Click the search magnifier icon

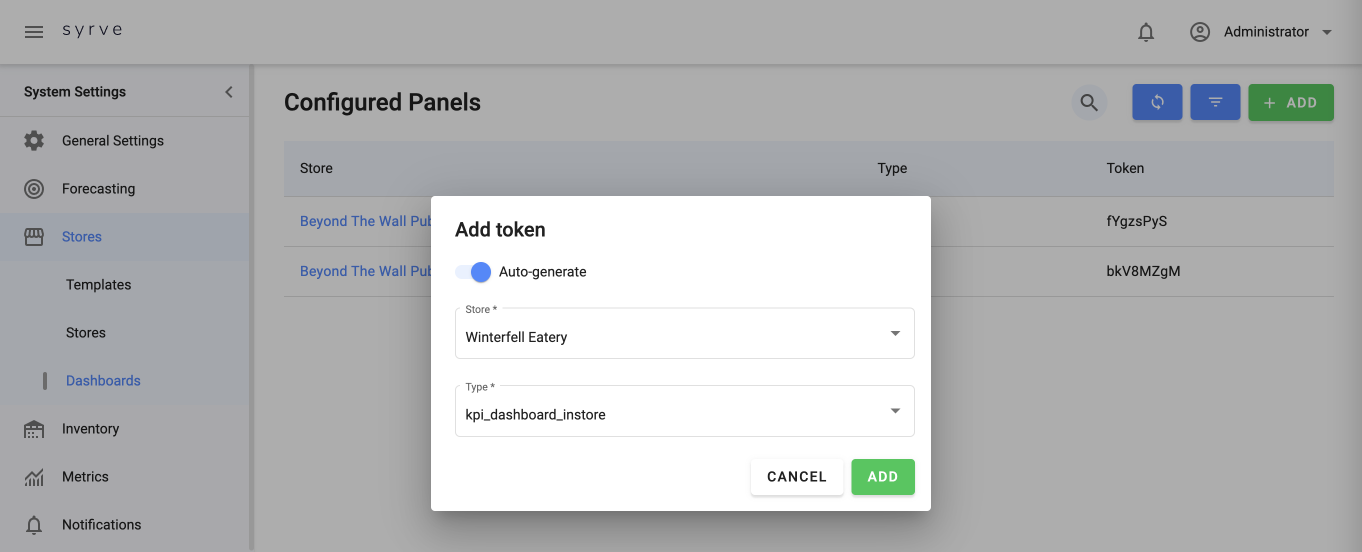(1089, 102)
